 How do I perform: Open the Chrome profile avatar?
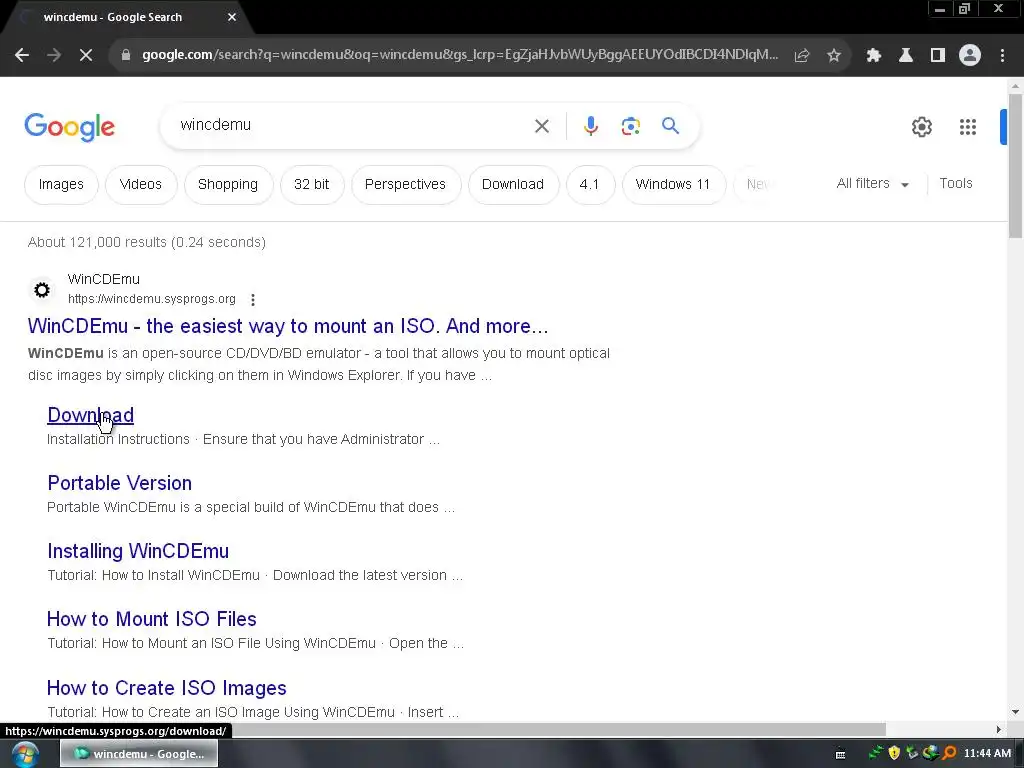click(970, 56)
